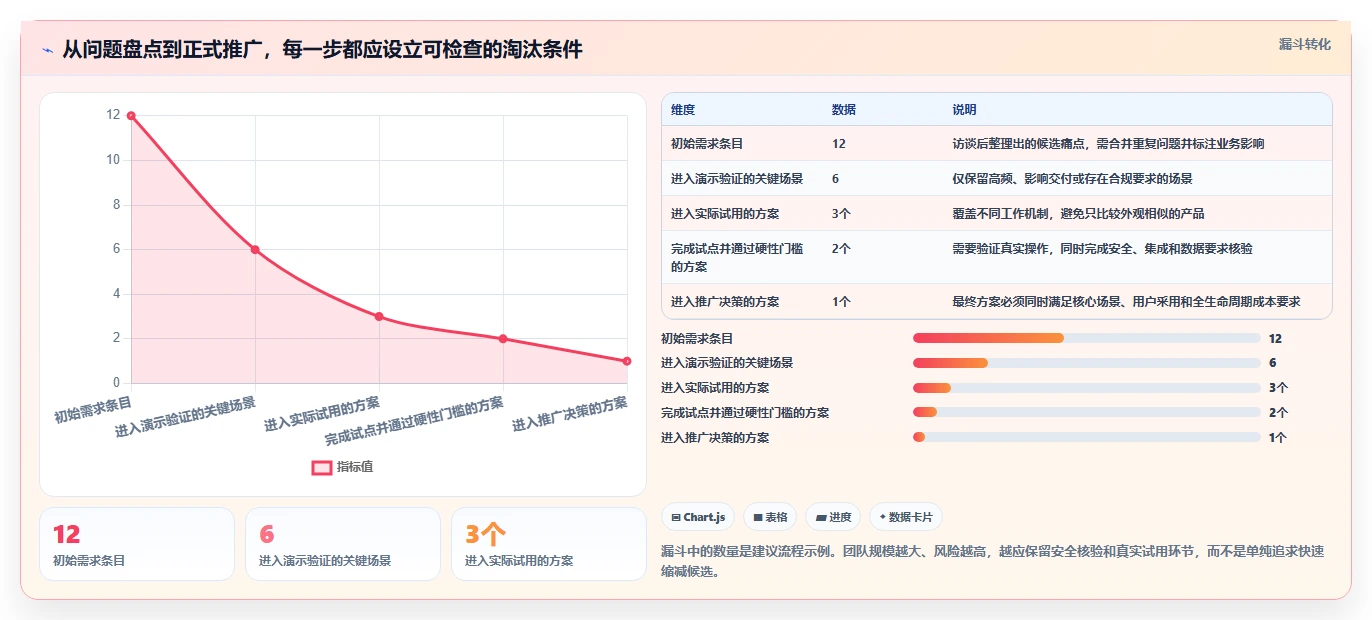
Task: Open the stat card showing 3个 进入实际试用的方案
Action: pos(549,544)
